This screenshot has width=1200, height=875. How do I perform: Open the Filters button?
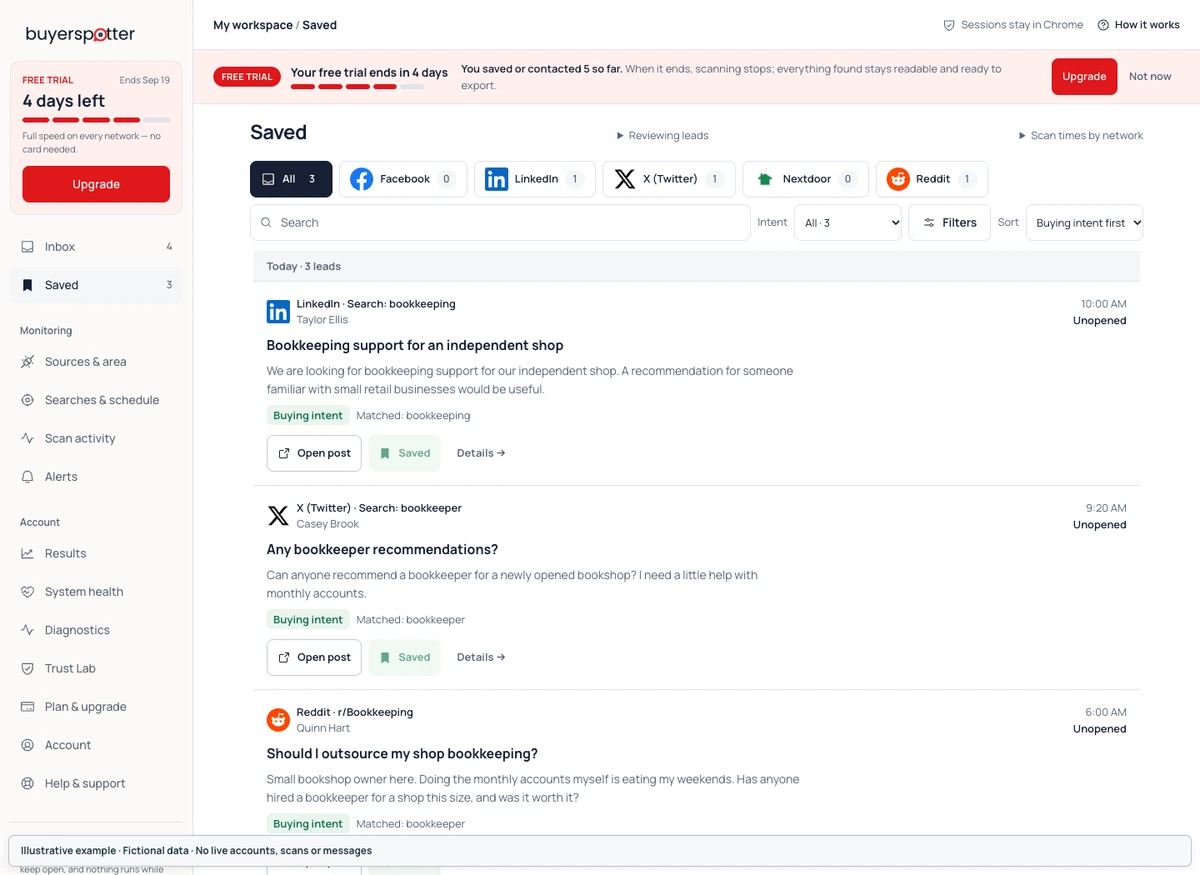949,223
